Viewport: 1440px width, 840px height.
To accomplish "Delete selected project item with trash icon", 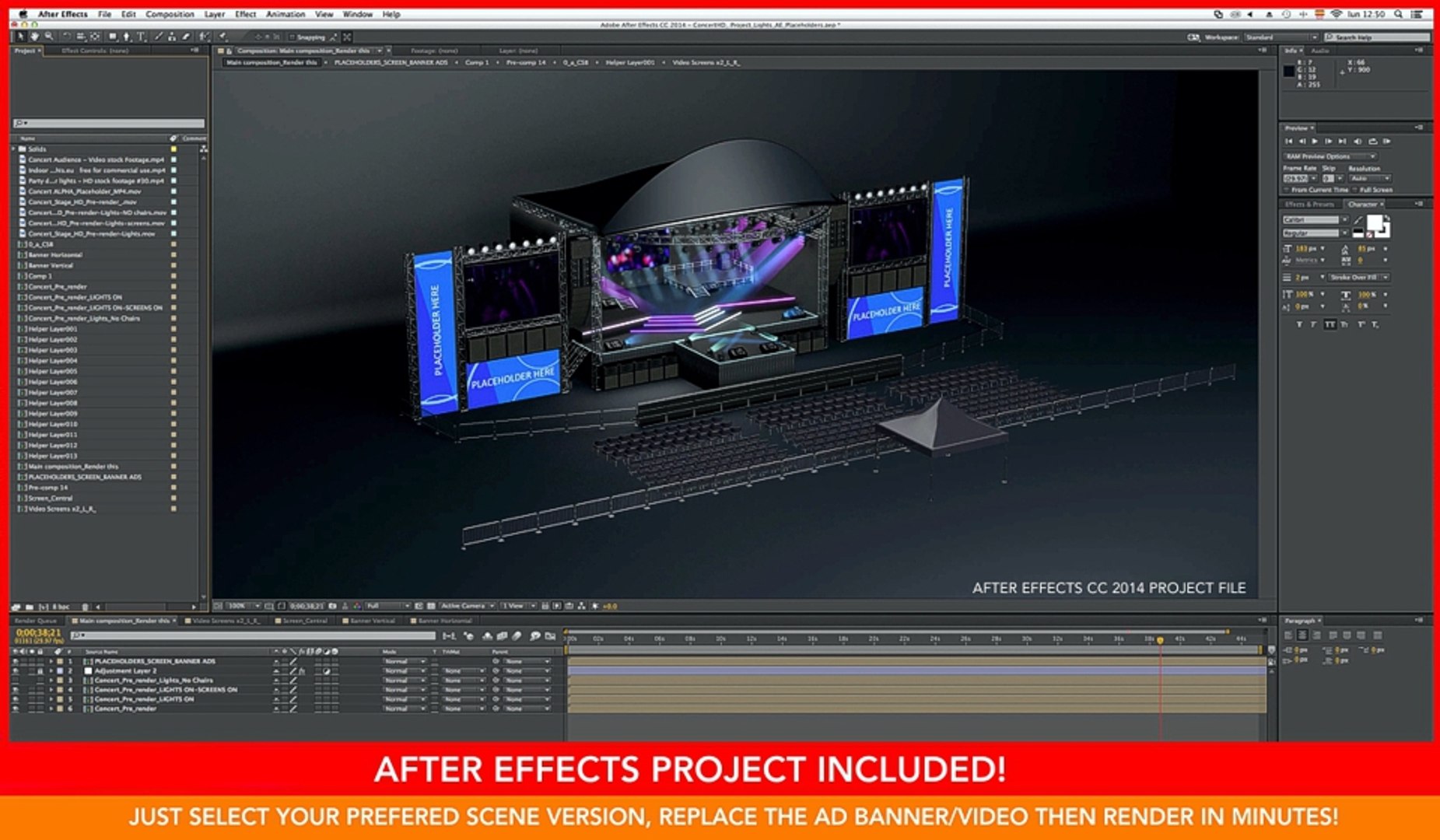I will pyautogui.click(x=85, y=607).
